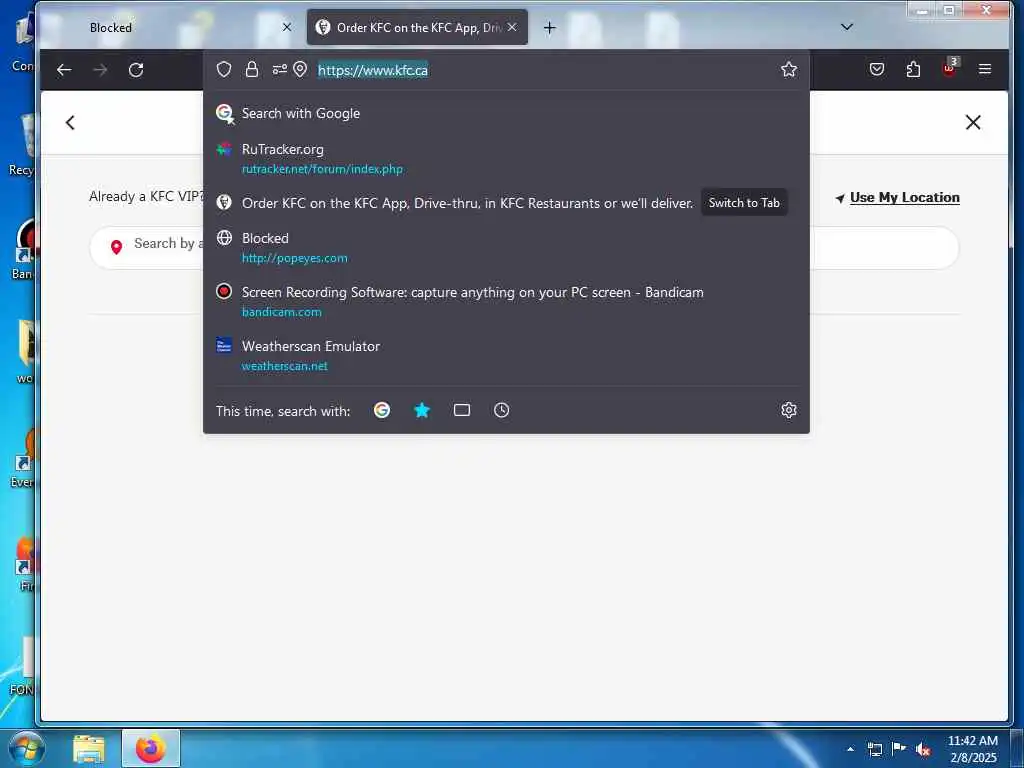Bookmark this page with the star icon

click(789, 69)
